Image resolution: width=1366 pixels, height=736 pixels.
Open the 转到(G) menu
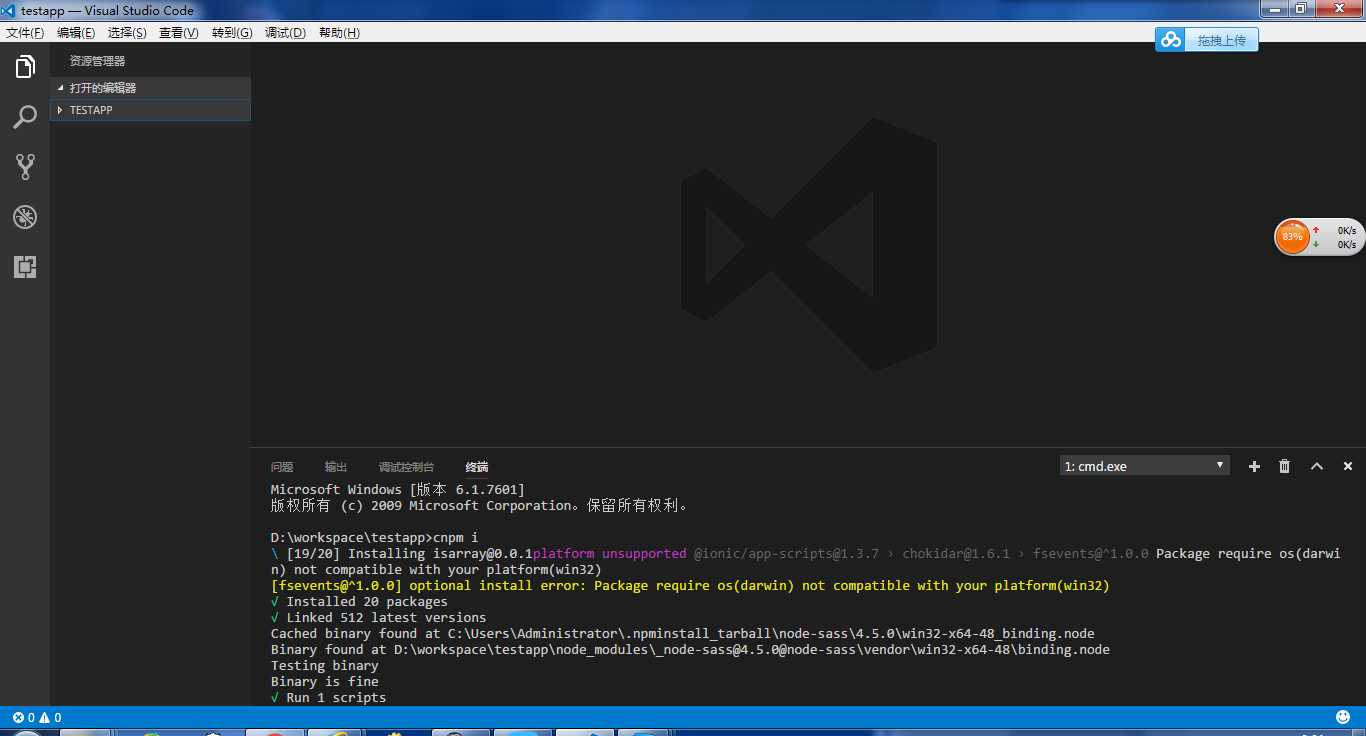pyautogui.click(x=232, y=32)
